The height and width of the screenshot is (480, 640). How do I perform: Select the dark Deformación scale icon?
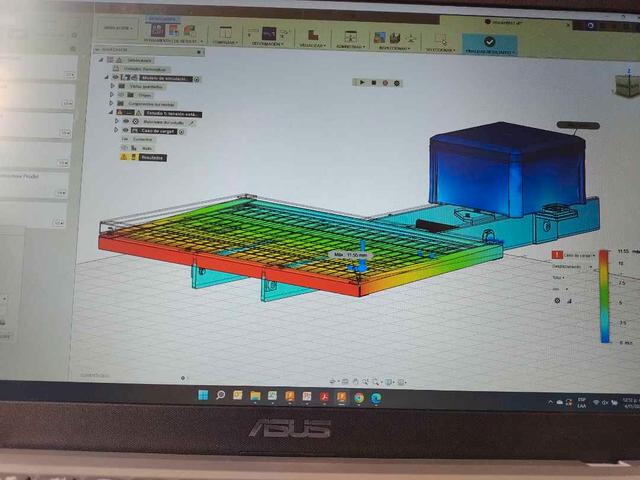pos(269,33)
